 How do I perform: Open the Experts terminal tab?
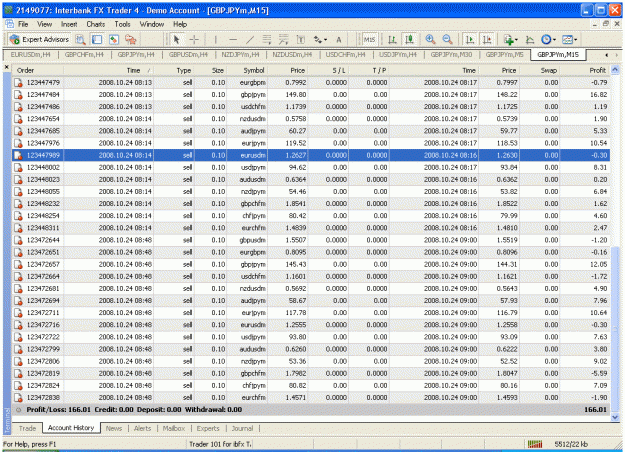click(208, 428)
